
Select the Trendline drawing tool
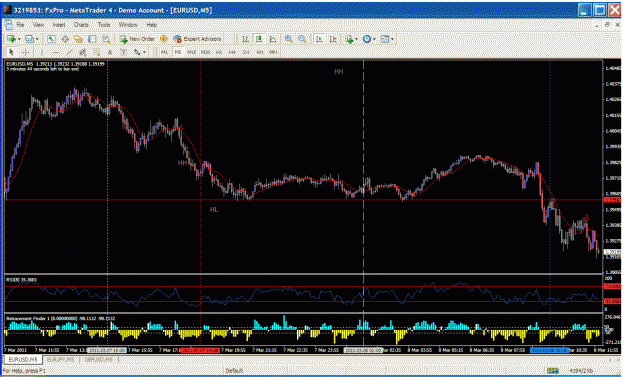[x=69, y=52]
